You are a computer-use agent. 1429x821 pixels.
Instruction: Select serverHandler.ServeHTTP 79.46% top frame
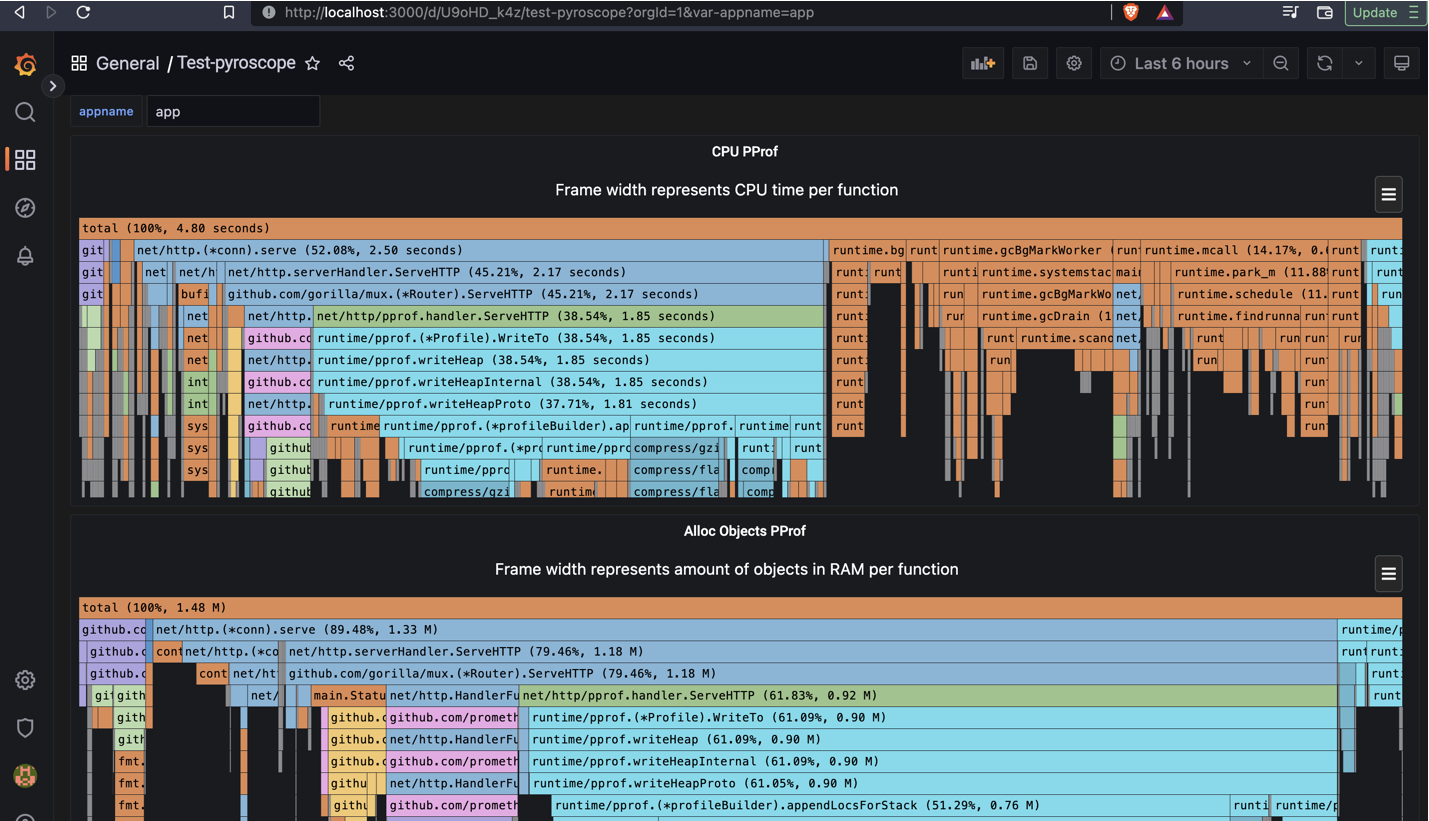coord(811,651)
